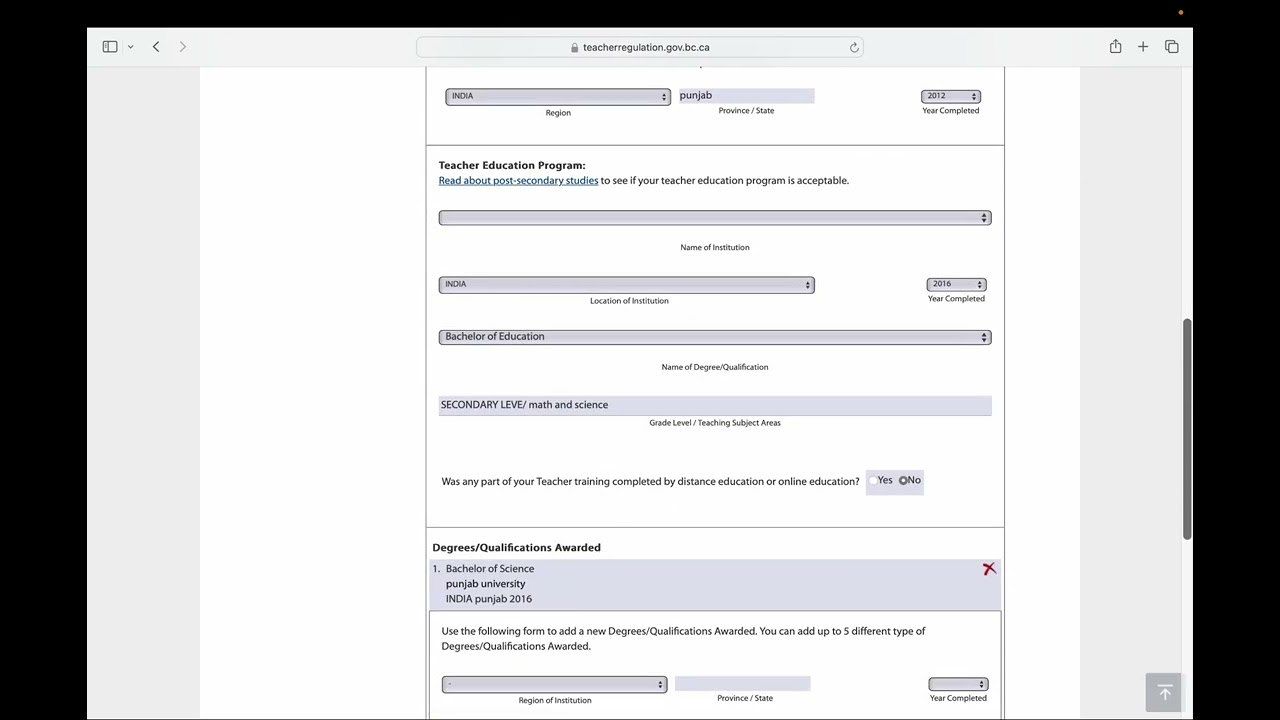The height and width of the screenshot is (720, 1280).
Task: Click the page vertical scrollbar
Action: coord(1187,430)
